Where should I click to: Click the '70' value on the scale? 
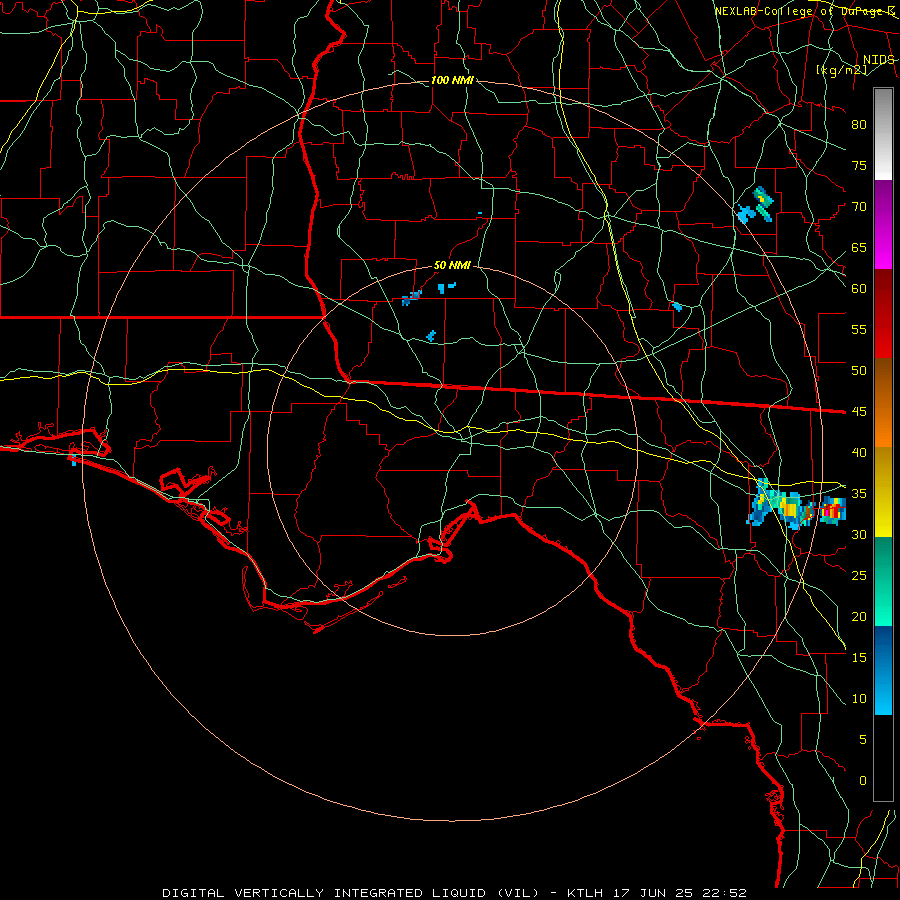click(859, 207)
